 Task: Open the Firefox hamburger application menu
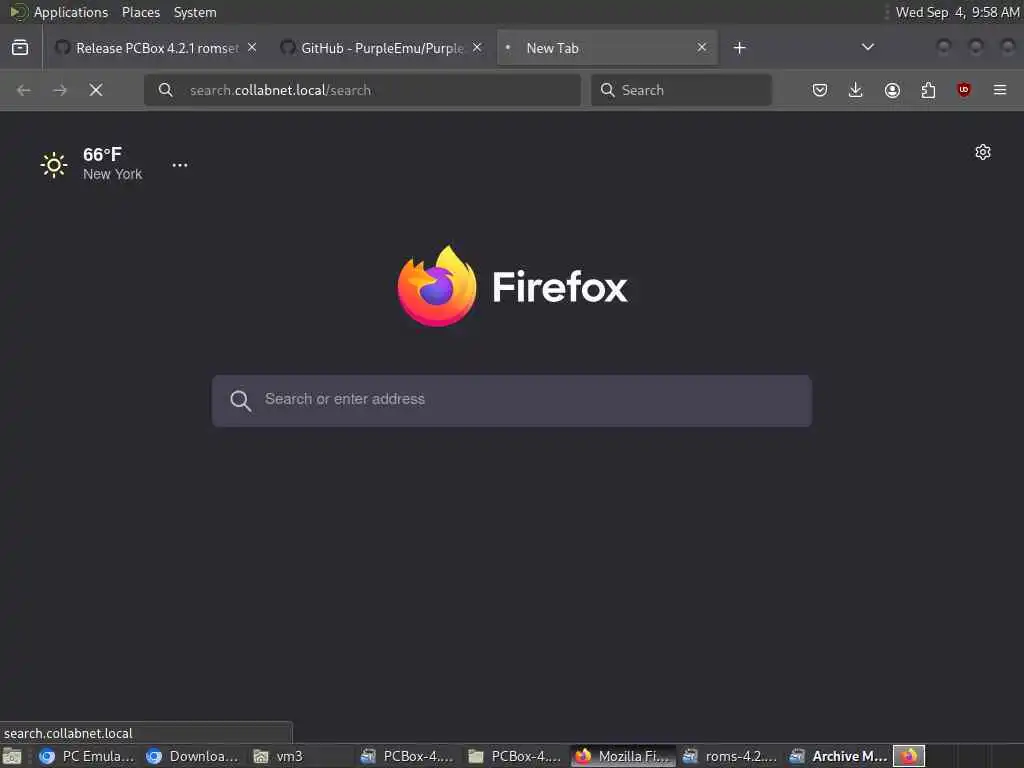coord(1000,90)
